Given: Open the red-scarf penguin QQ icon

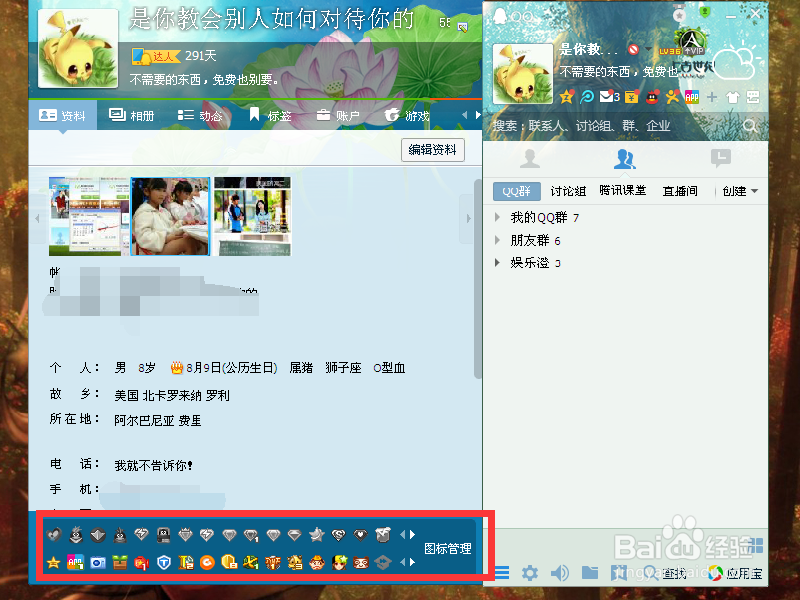Looking at the screenshot, I should 652,96.
